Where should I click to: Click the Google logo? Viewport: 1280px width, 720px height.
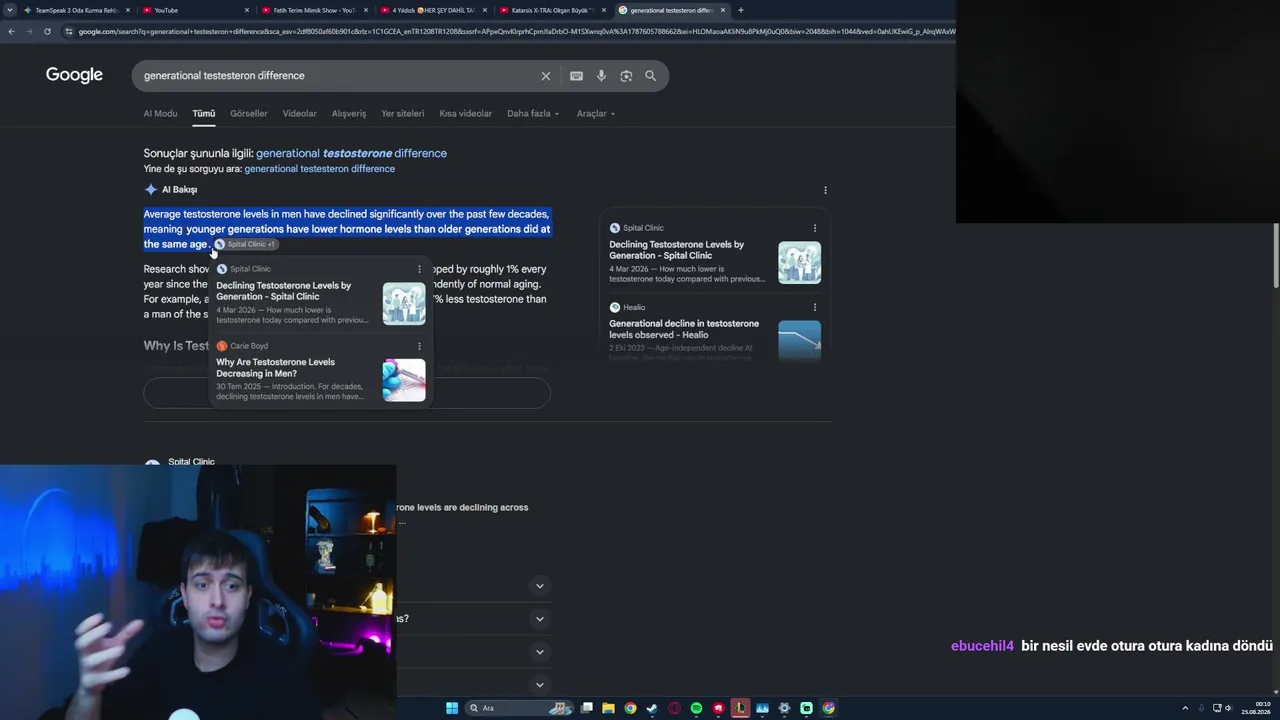tap(74, 75)
